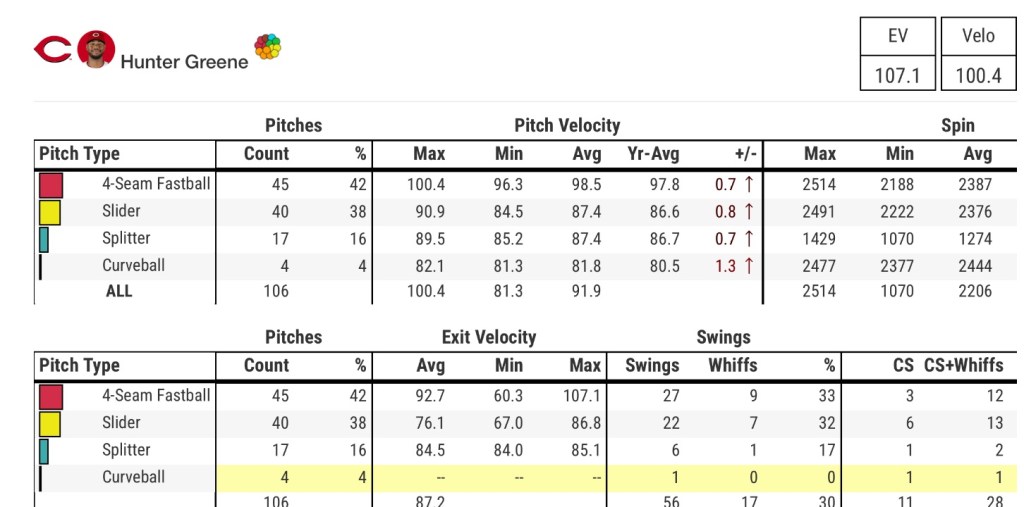The image size is (1024, 507).
Task: Sort by the Swings column header
Action: pyautogui.click(x=652, y=366)
